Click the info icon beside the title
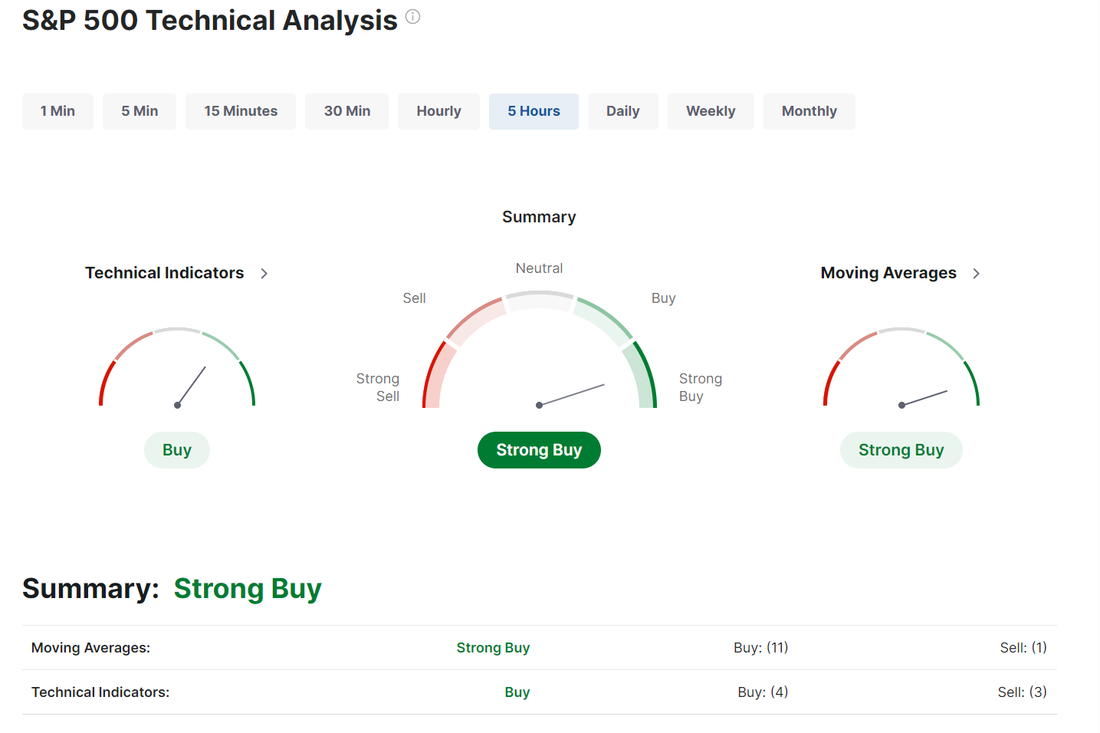This screenshot has width=1100, height=733. (412, 17)
